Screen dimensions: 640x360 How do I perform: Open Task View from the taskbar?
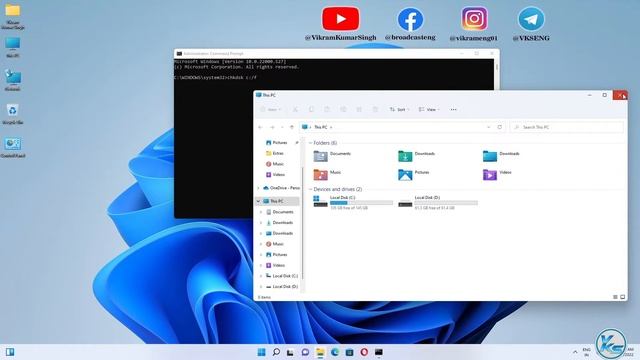(290, 352)
